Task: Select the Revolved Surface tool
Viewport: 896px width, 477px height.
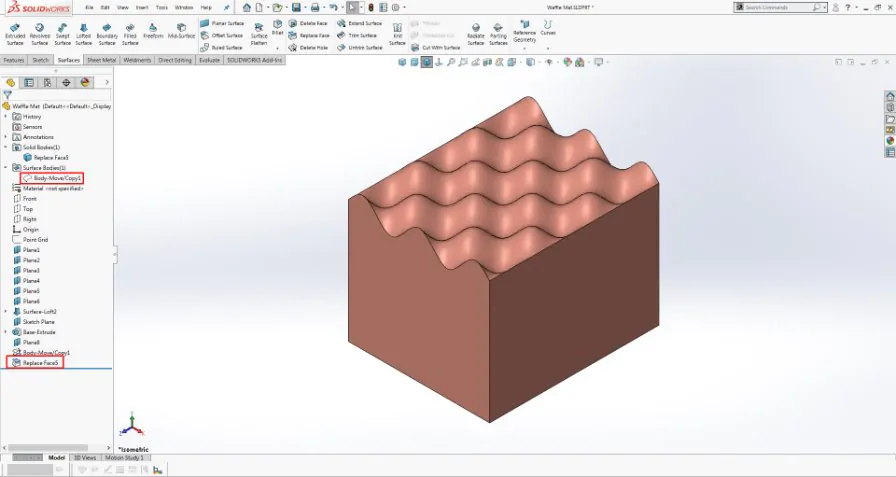Action: point(39,34)
